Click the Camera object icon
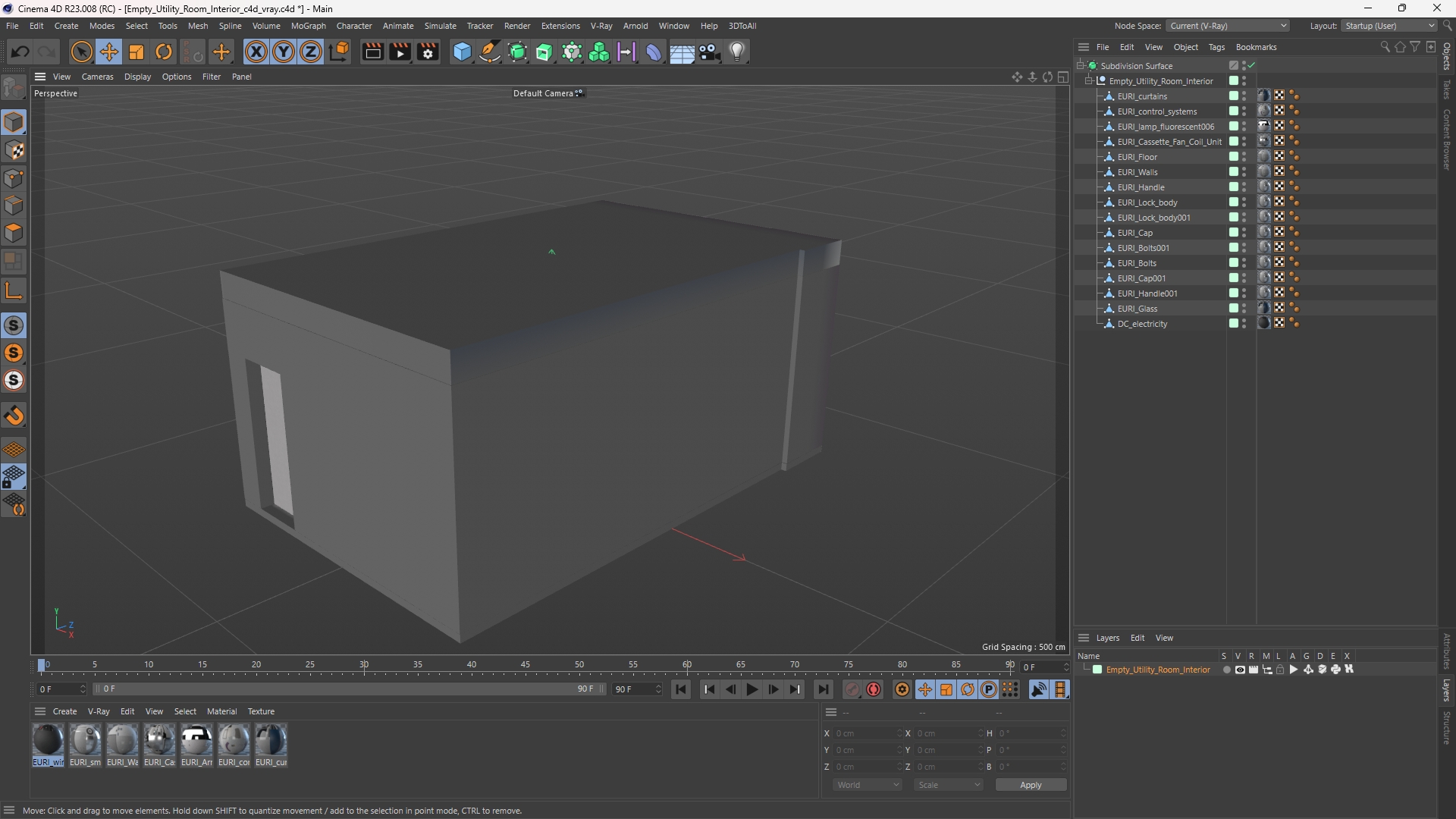This screenshot has width=1456, height=819. [x=710, y=52]
